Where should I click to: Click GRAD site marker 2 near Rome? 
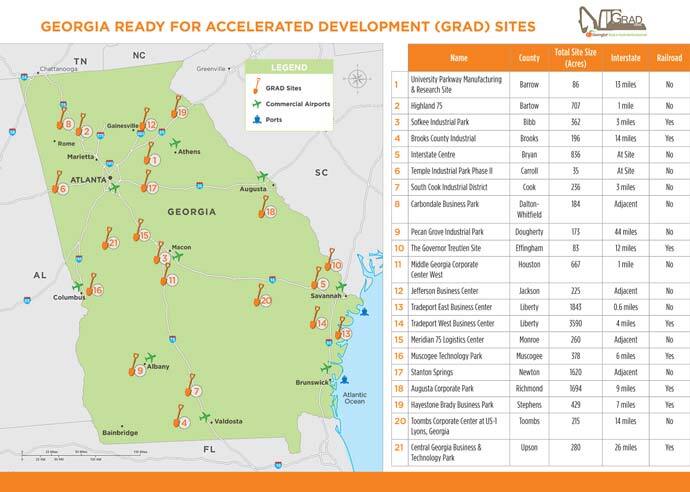(x=84, y=126)
